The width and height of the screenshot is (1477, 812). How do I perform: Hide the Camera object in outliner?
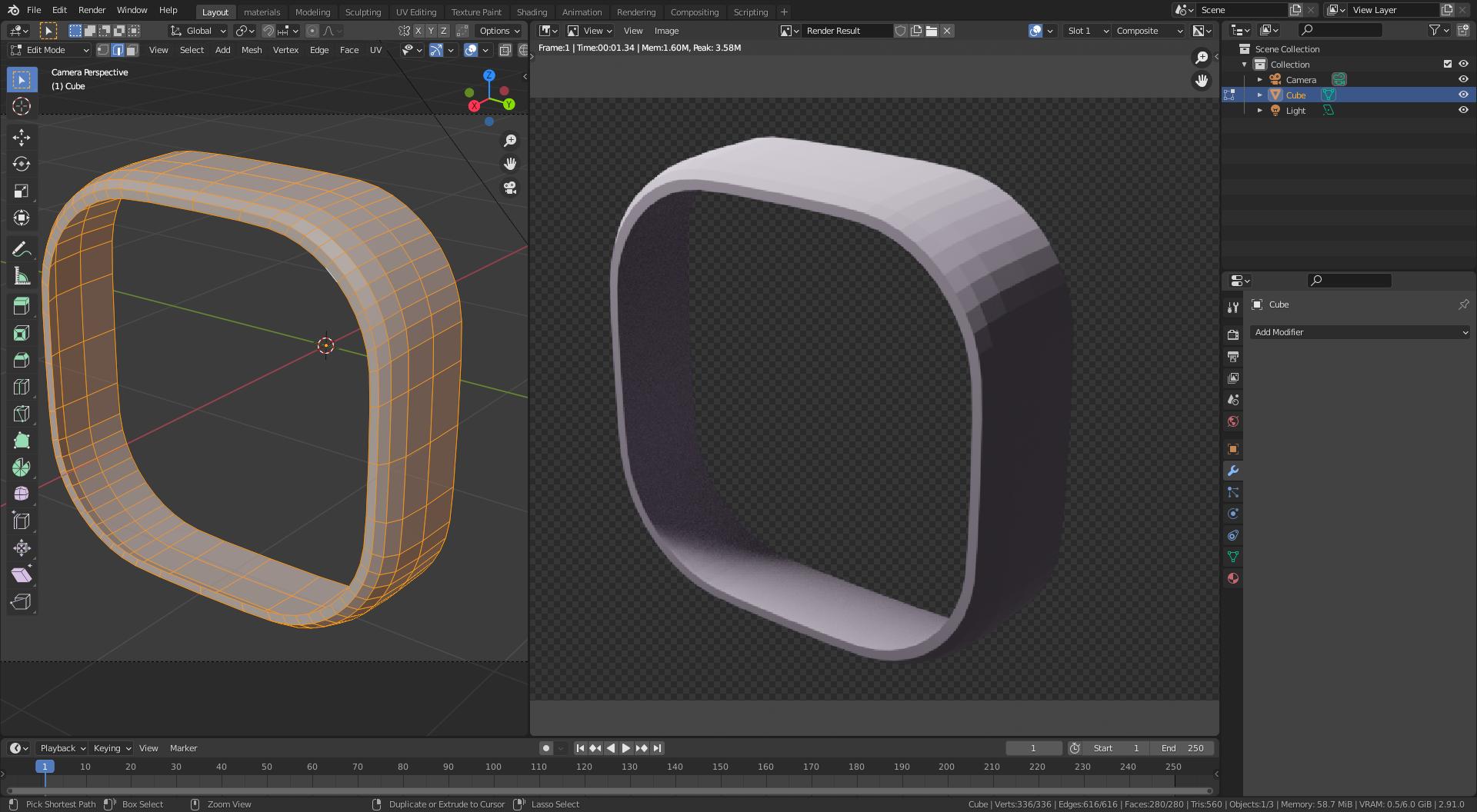[x=1463, y=79]
